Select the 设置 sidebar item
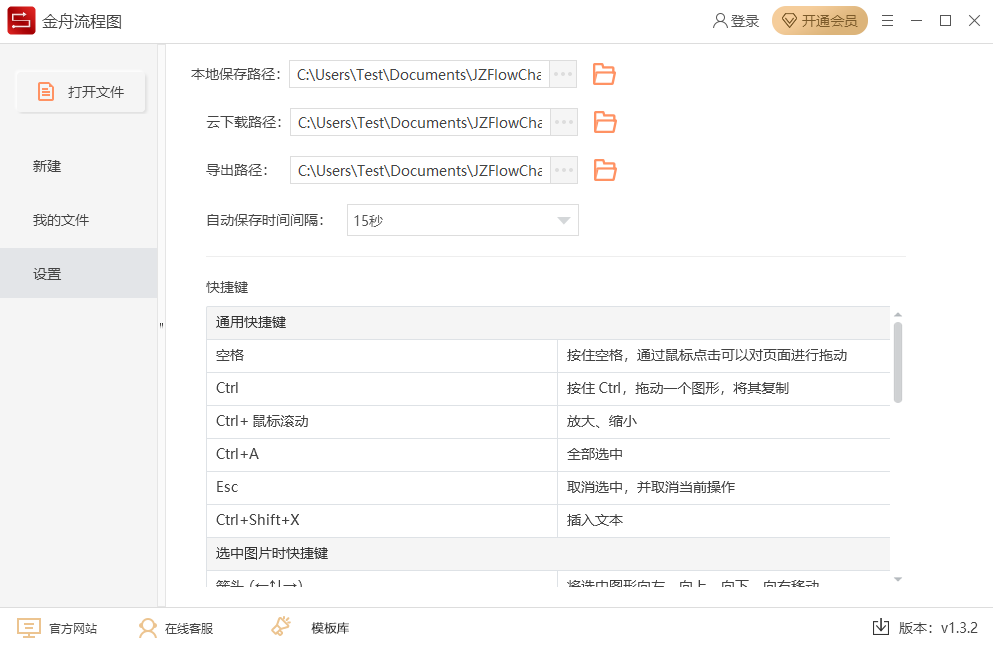Viewport: 993px width, 646px height. [47, 274]
